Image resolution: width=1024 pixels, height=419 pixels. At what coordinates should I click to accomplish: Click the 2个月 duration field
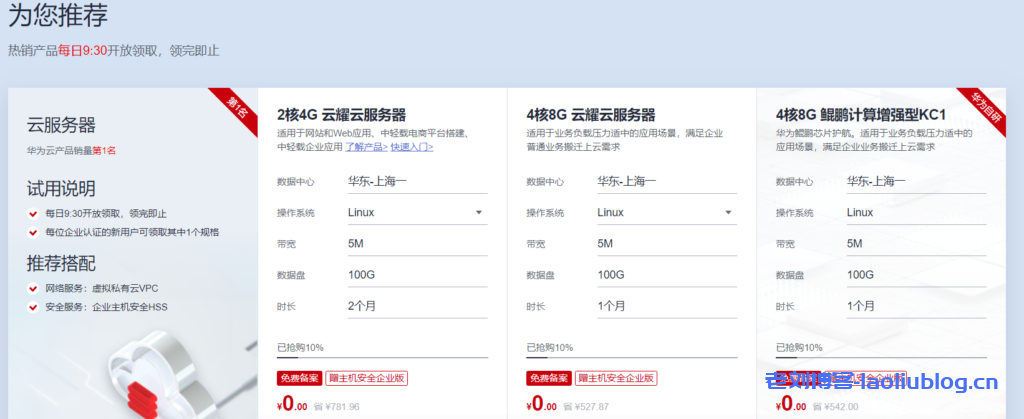pyautogui.click(x=415, y=306)
